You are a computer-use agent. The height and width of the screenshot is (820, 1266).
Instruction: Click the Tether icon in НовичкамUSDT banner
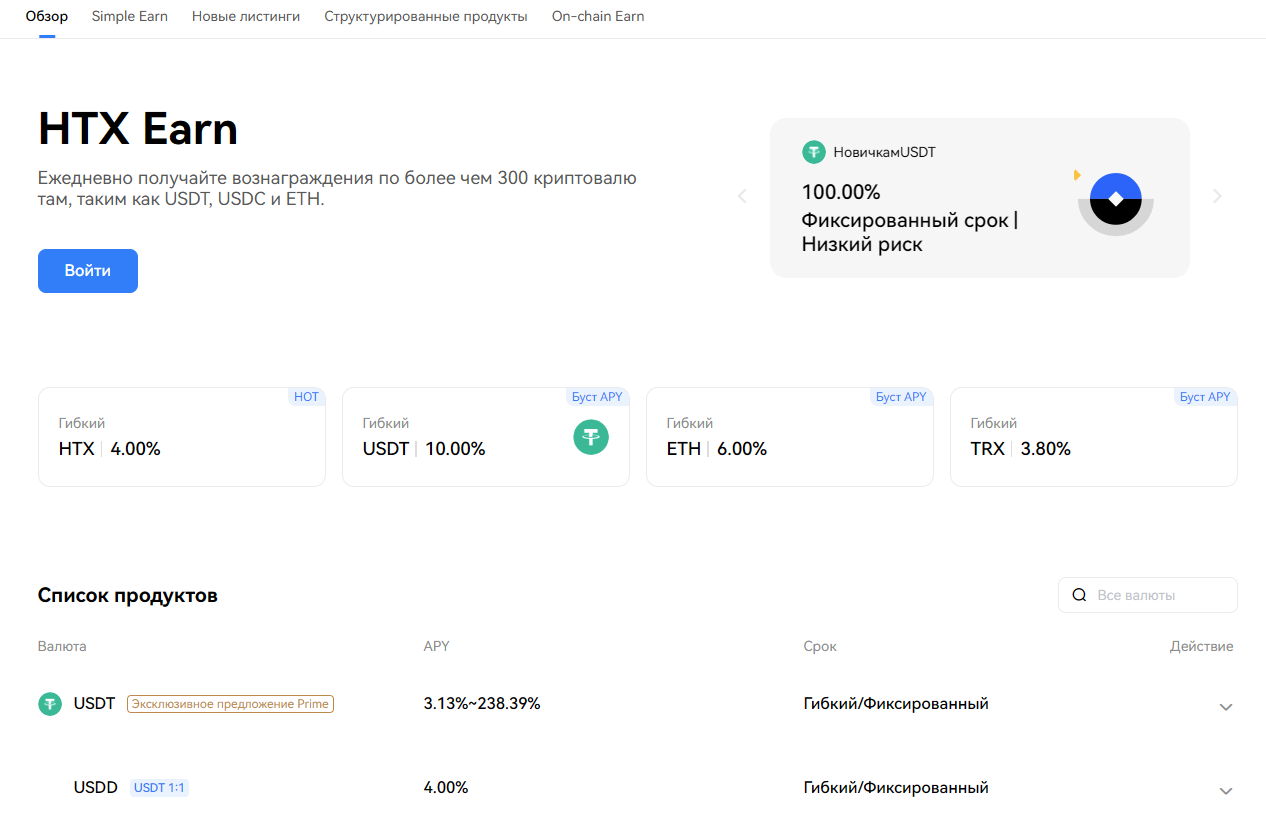pyautogui.click(x=814, y=152)
